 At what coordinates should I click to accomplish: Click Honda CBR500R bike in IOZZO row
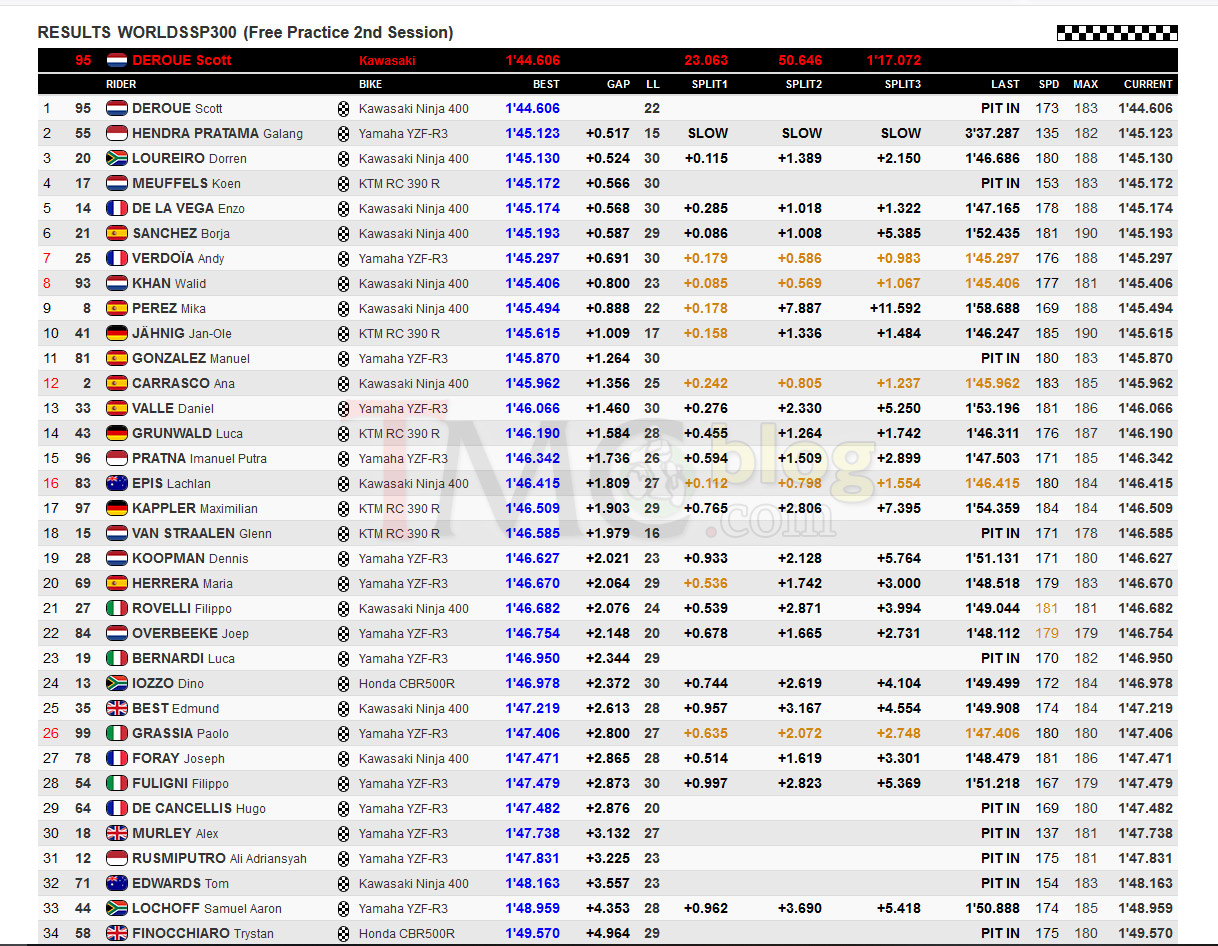pyautogui.click(x=407, y=684)
